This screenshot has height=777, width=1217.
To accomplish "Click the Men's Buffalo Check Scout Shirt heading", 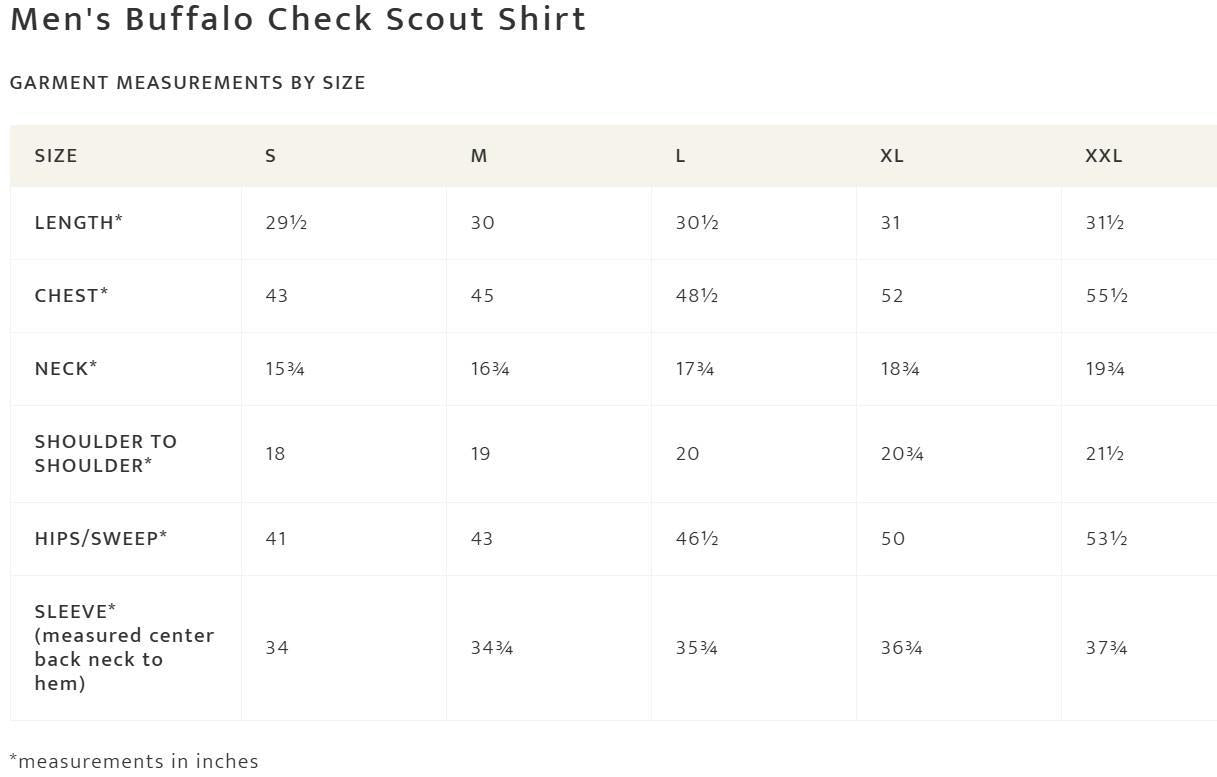I will [x=298, y=19].
